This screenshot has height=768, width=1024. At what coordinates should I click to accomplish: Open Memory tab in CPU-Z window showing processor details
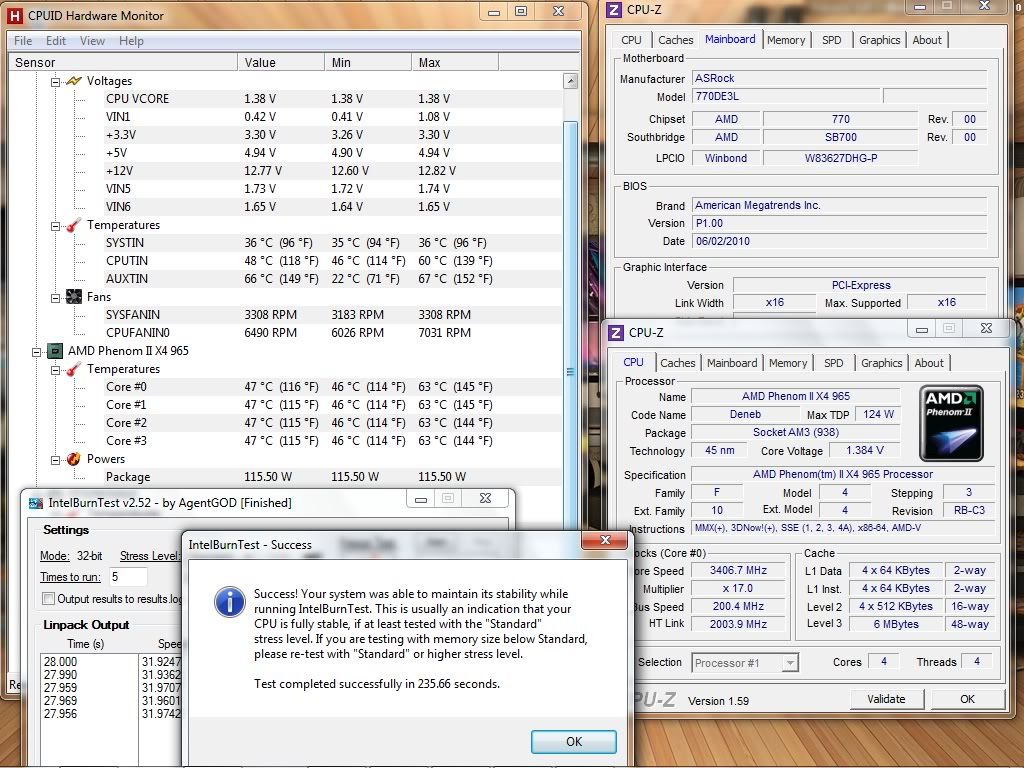coord(788,363)
